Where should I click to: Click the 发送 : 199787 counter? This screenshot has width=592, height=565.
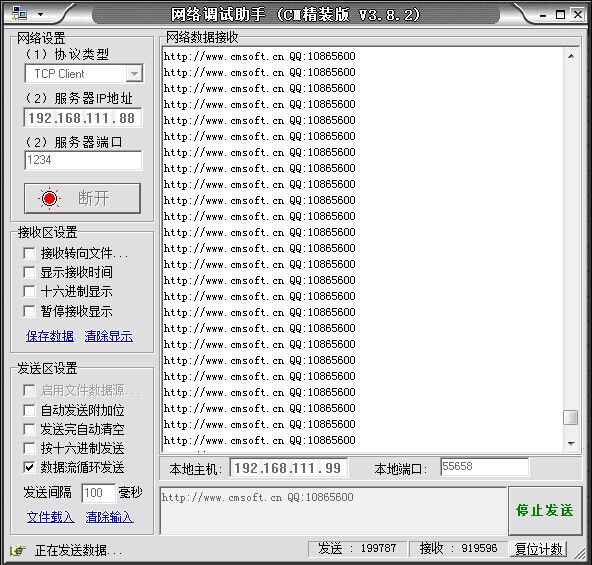pos(357,548)
